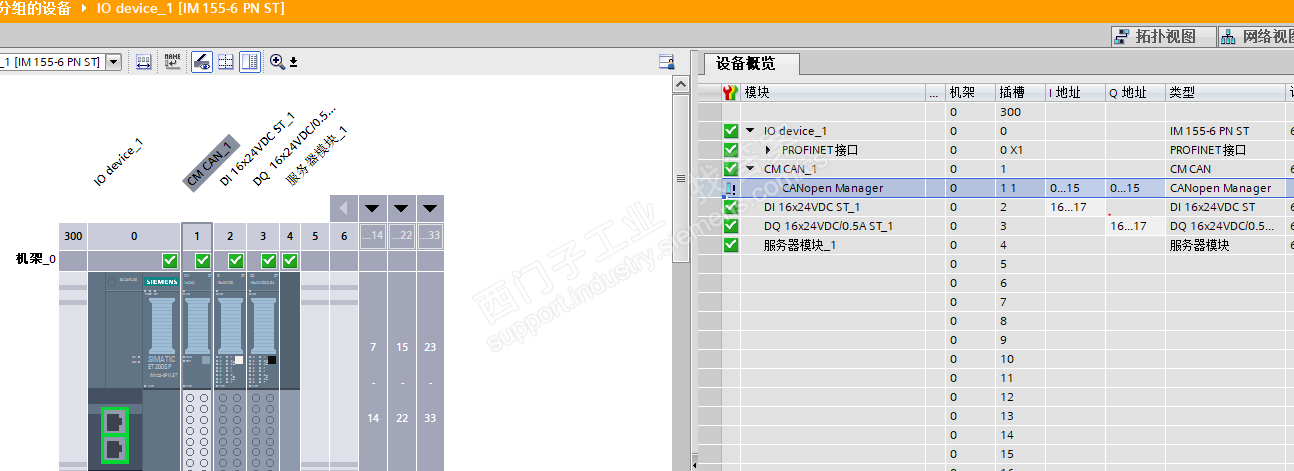The image size is (1294, 471).
Task: Click green check status of 服务器模块_1 row
Action: [730, 245]
